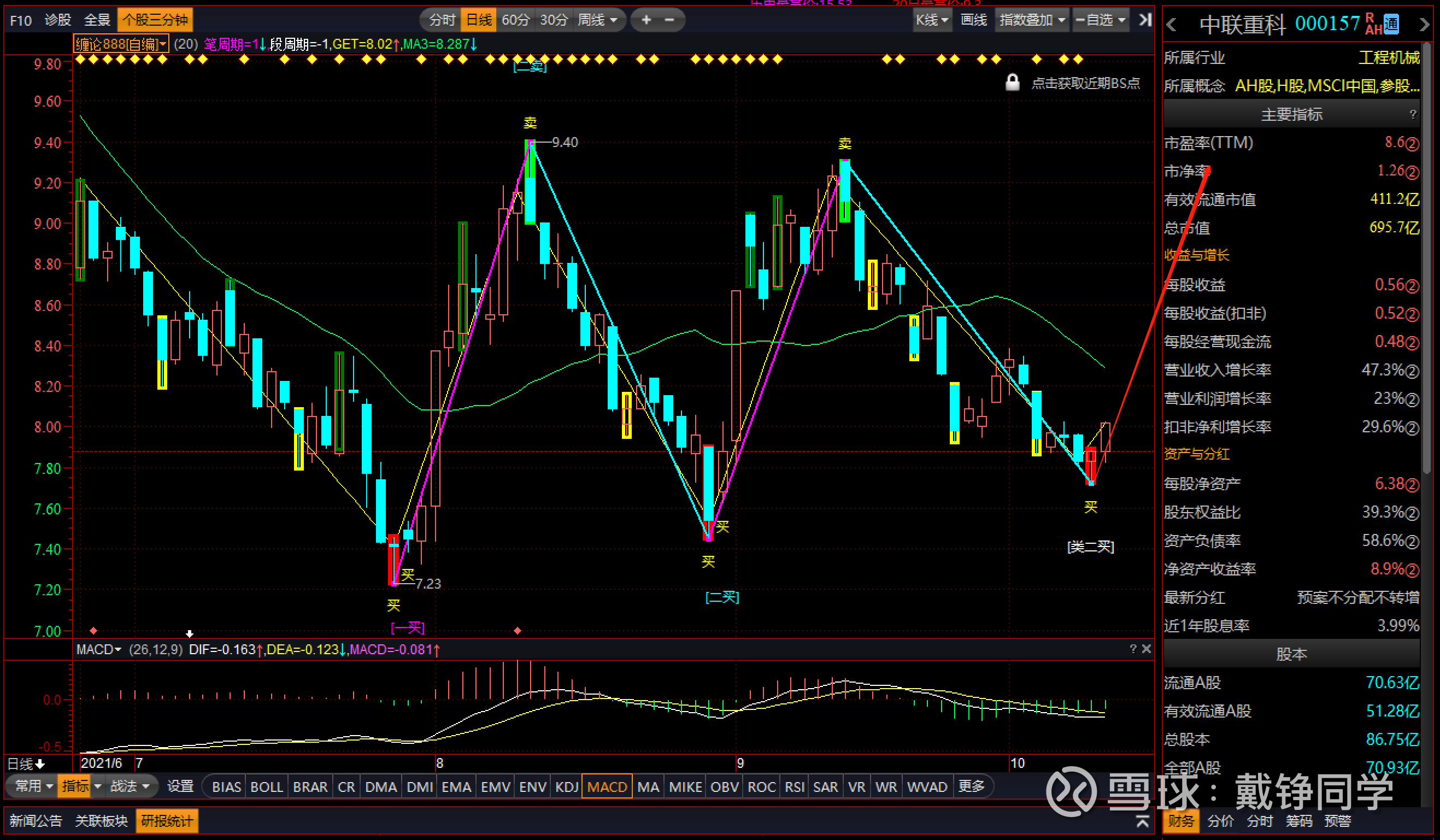Click the 一买 buy signal label
The width and height of the screenshot is (1440, 840).
click(408, 628)
